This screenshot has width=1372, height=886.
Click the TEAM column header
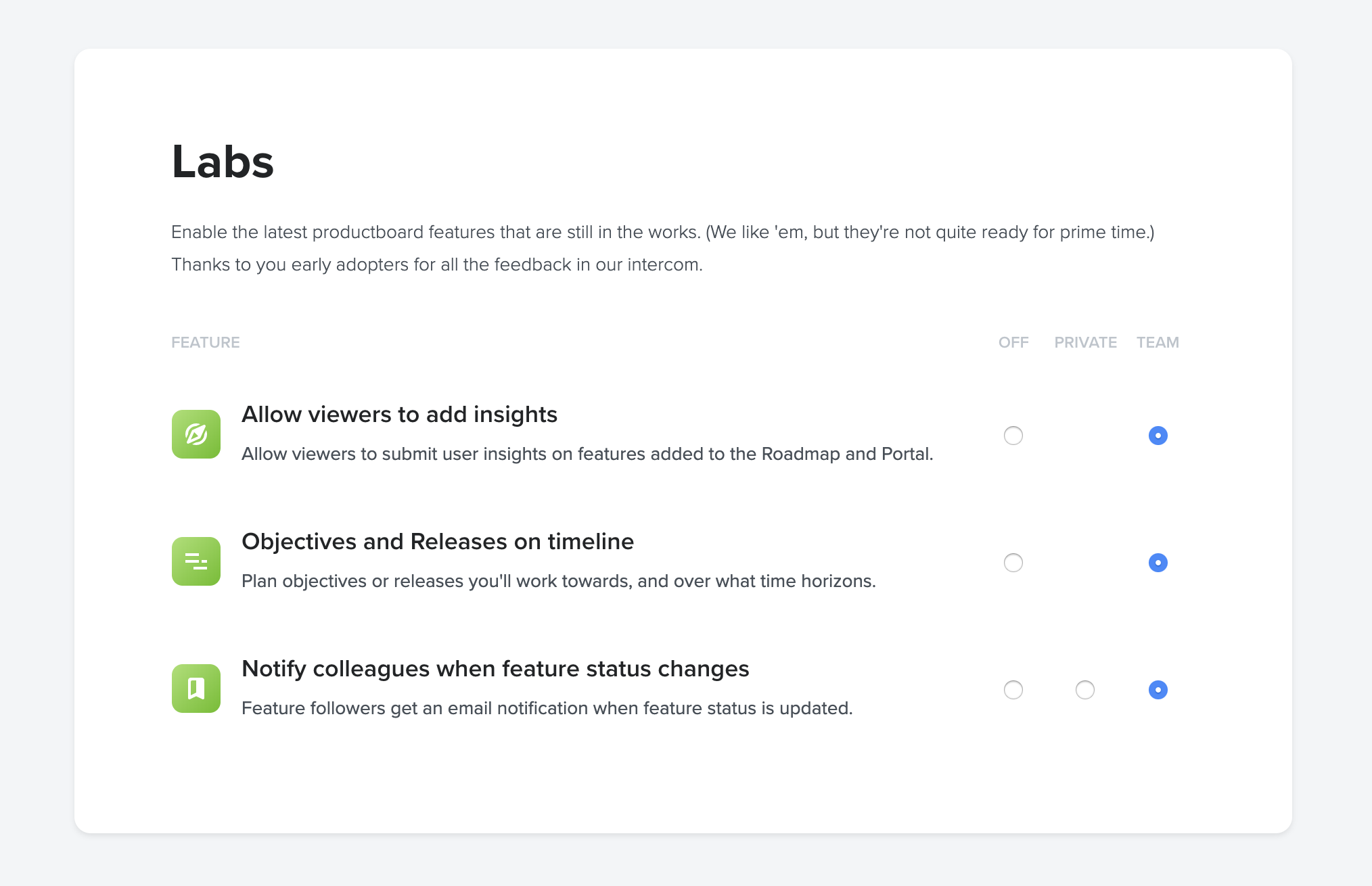[x=1158, y=342]
